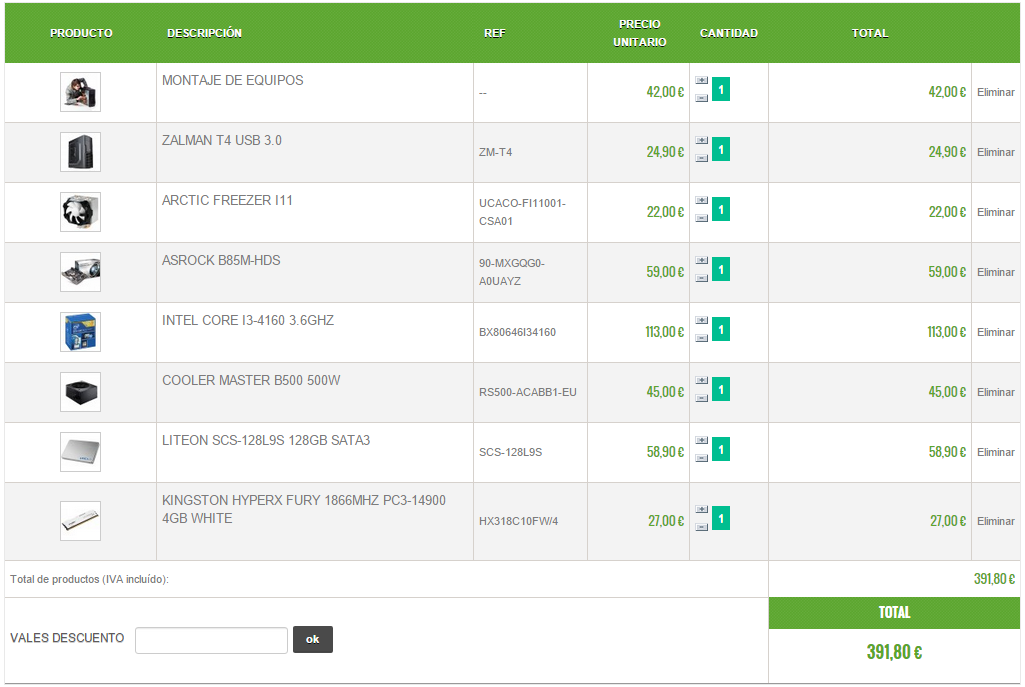
Task: Click the CANTIDAD column header
Action: click(729, 33)
